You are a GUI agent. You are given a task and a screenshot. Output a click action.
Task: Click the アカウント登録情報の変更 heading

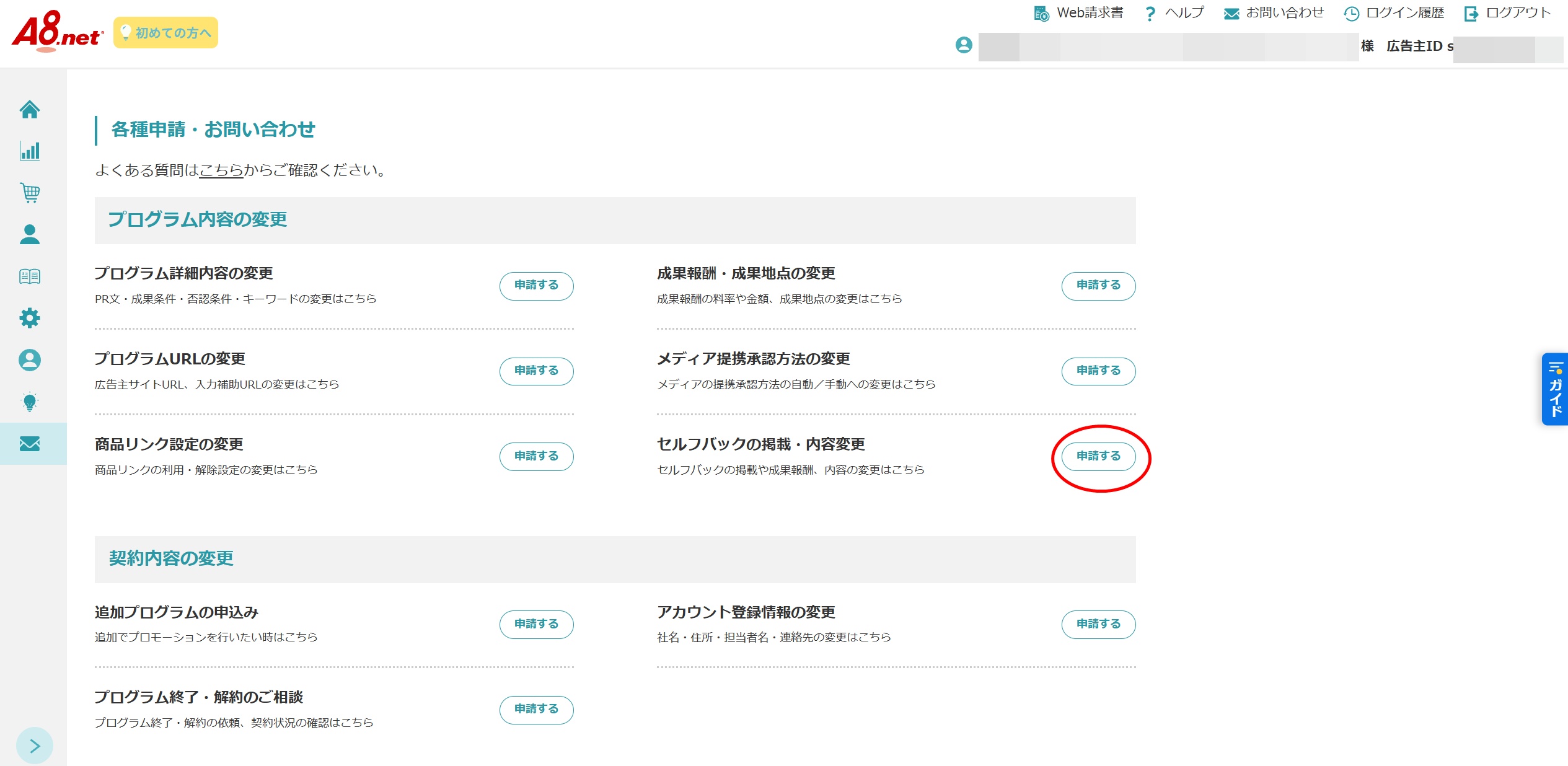click(x=746, y=612)
